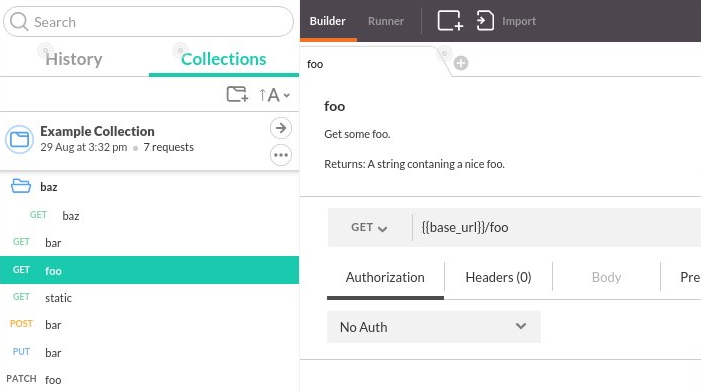
Task: Click the Example Collection folder icon
Action: (x=19, y=139)
